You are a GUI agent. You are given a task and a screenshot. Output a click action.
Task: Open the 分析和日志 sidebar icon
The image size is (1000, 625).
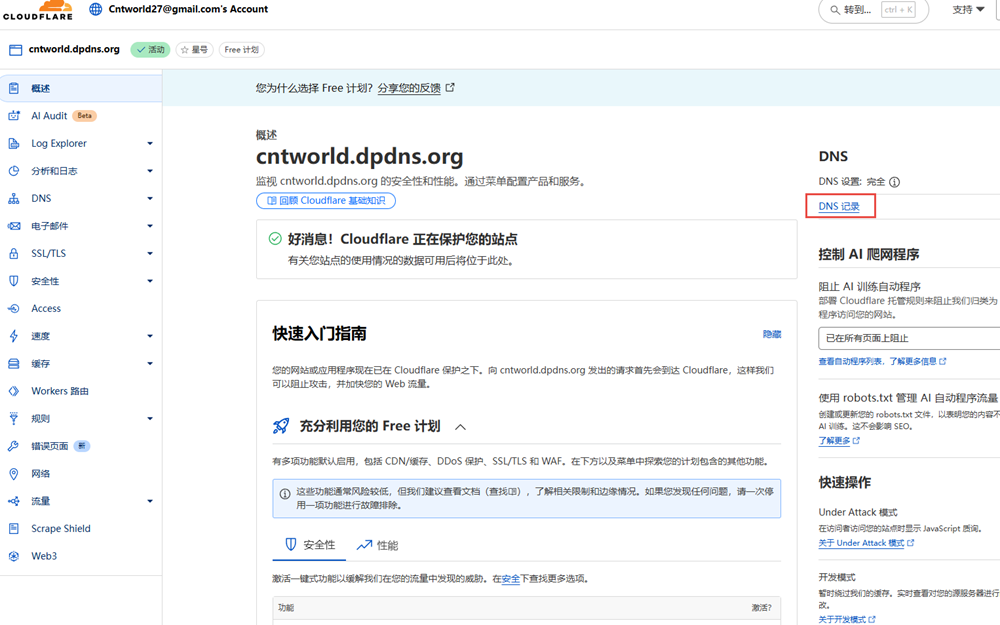pos(13,171)
